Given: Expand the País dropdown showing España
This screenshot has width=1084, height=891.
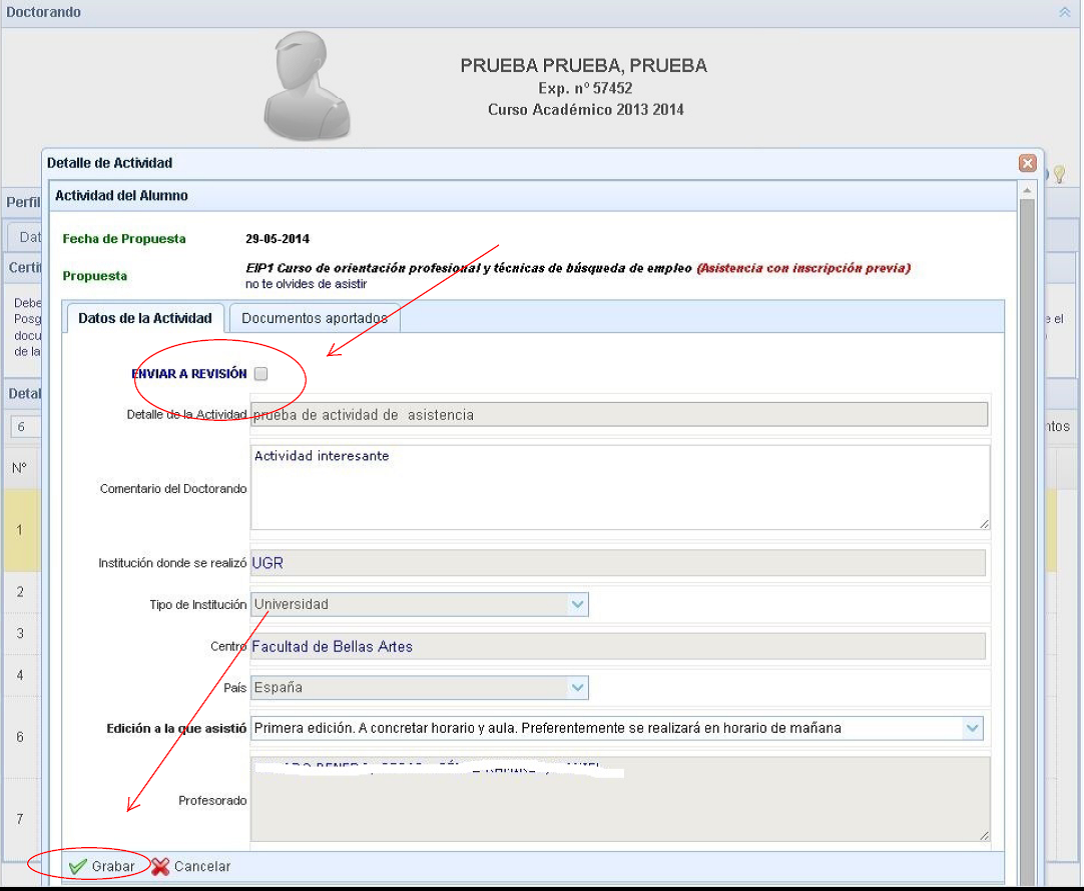Looking at the screenshot, I should click(x=577, y=687).
